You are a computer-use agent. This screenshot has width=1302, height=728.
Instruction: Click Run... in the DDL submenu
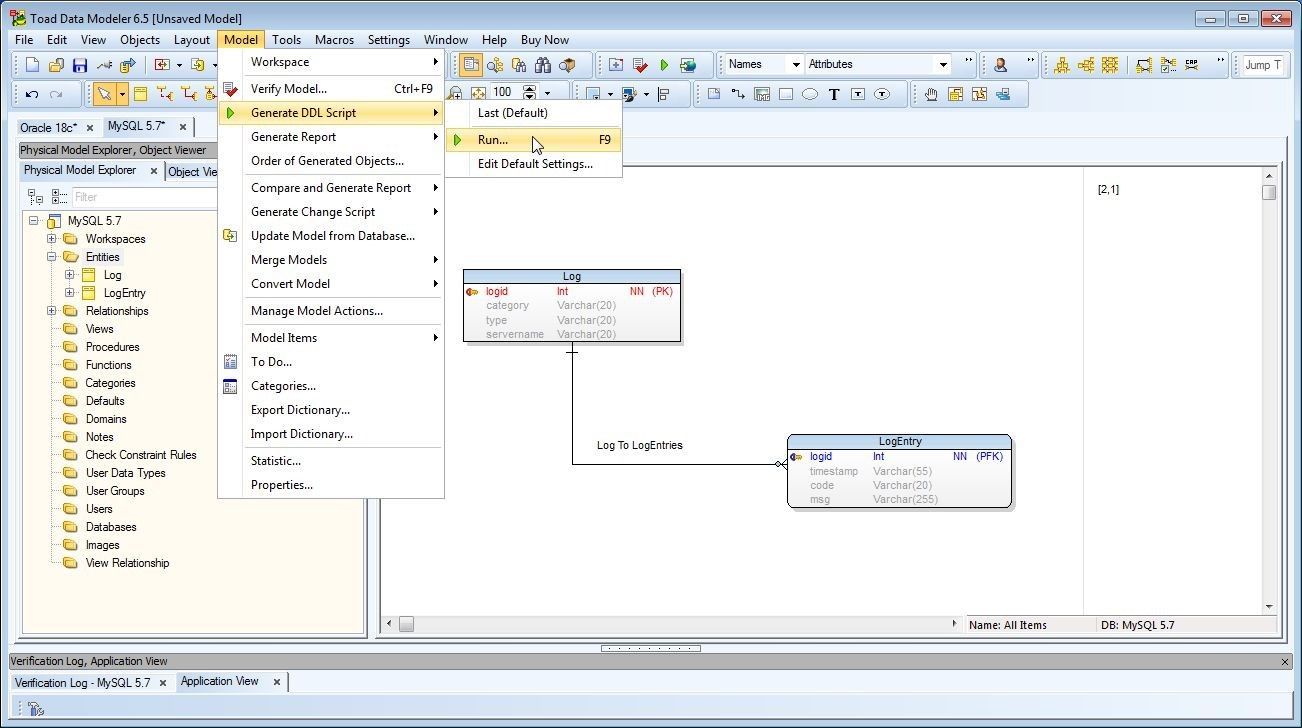(x=533, y=140)
